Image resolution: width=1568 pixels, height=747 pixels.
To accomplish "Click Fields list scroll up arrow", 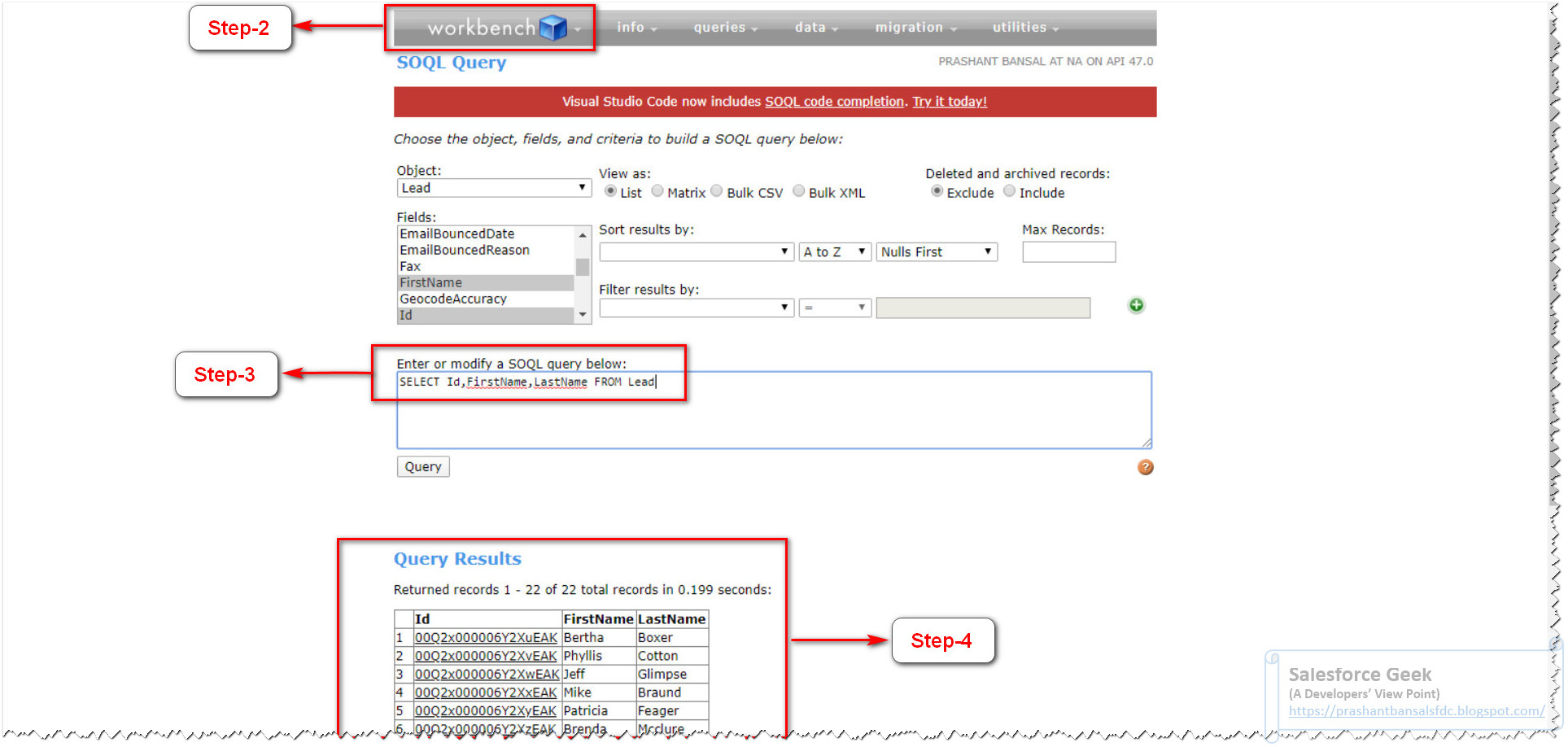I will [583, 234].
